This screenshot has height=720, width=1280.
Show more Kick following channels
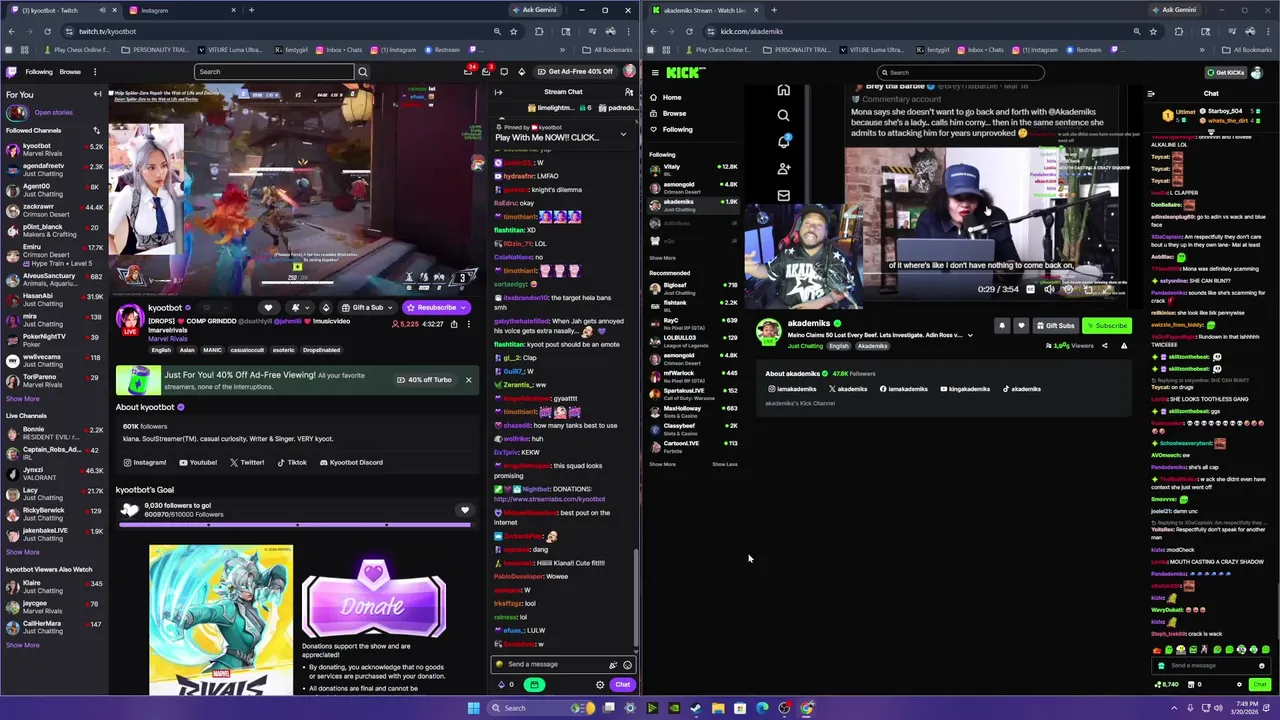coord(662,258)
